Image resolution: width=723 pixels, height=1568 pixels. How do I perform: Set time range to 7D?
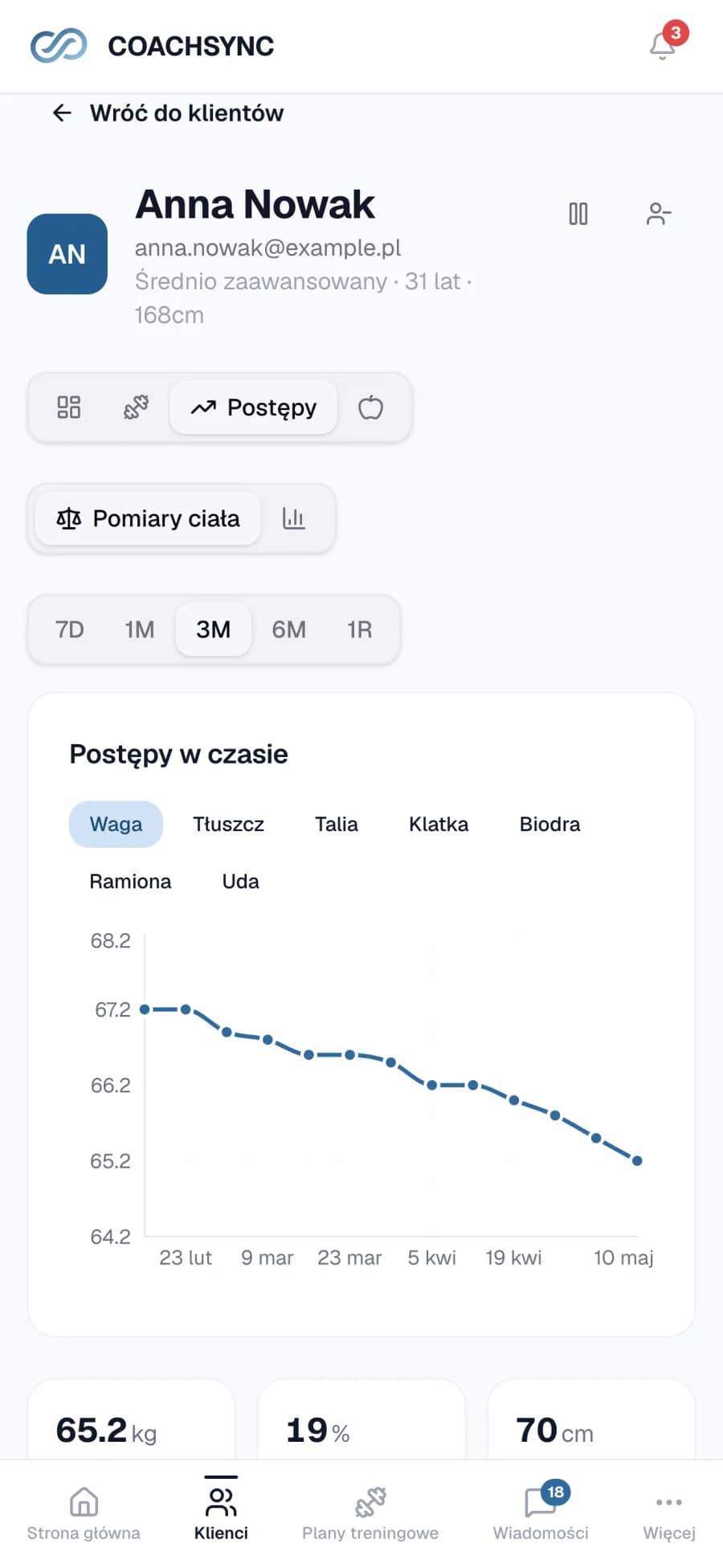tap(70, 629)
